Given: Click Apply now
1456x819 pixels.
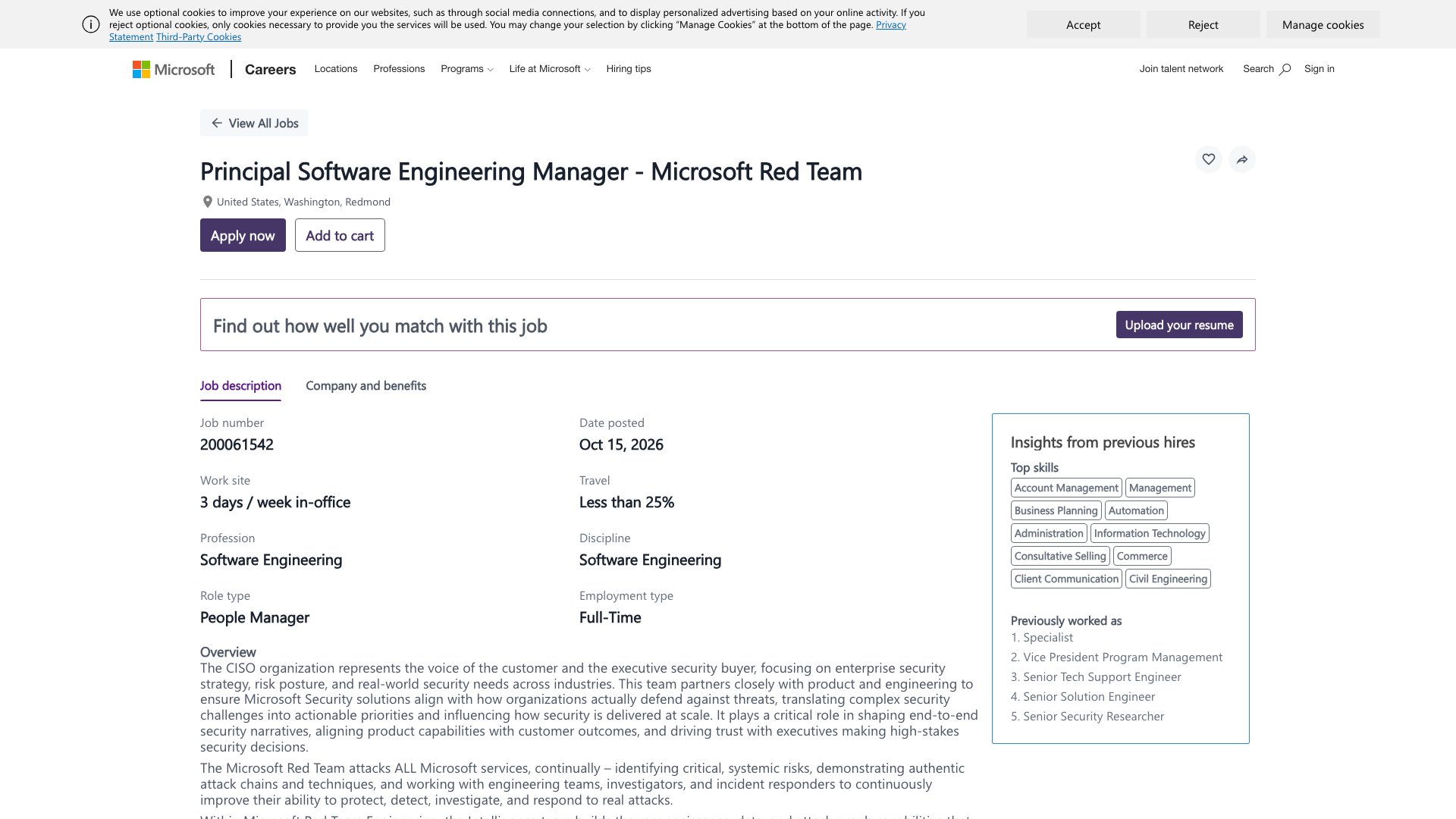Looking at the screenshot, I should [243, 235].
